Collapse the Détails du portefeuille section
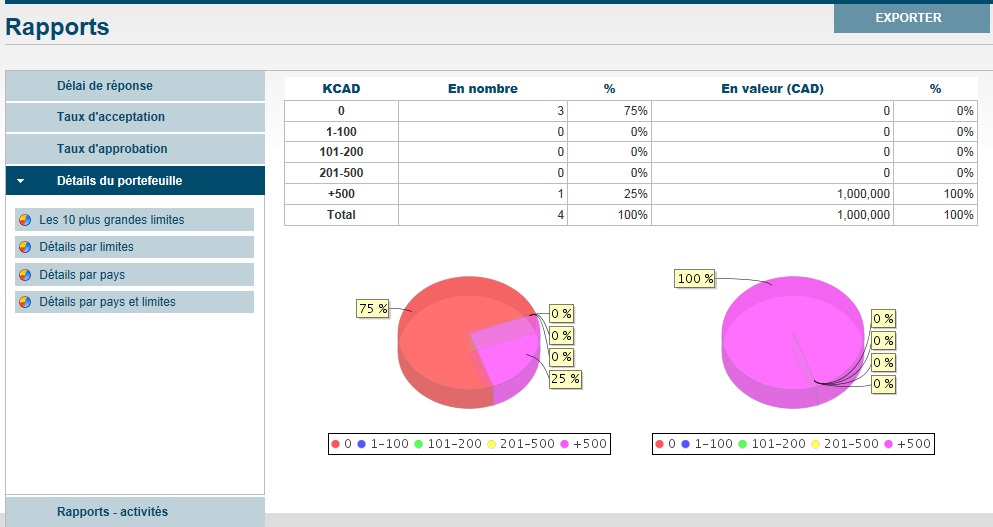 point(135,181)
